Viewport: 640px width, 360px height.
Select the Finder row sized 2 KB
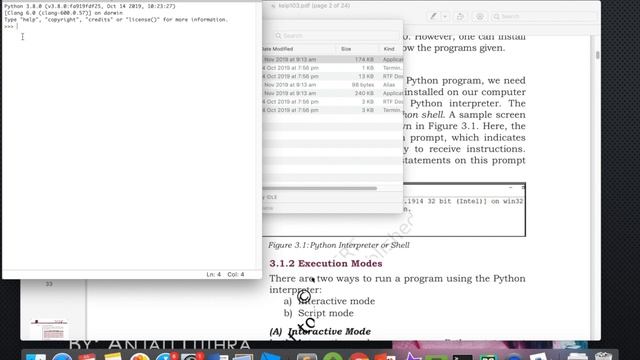[333, 102]
